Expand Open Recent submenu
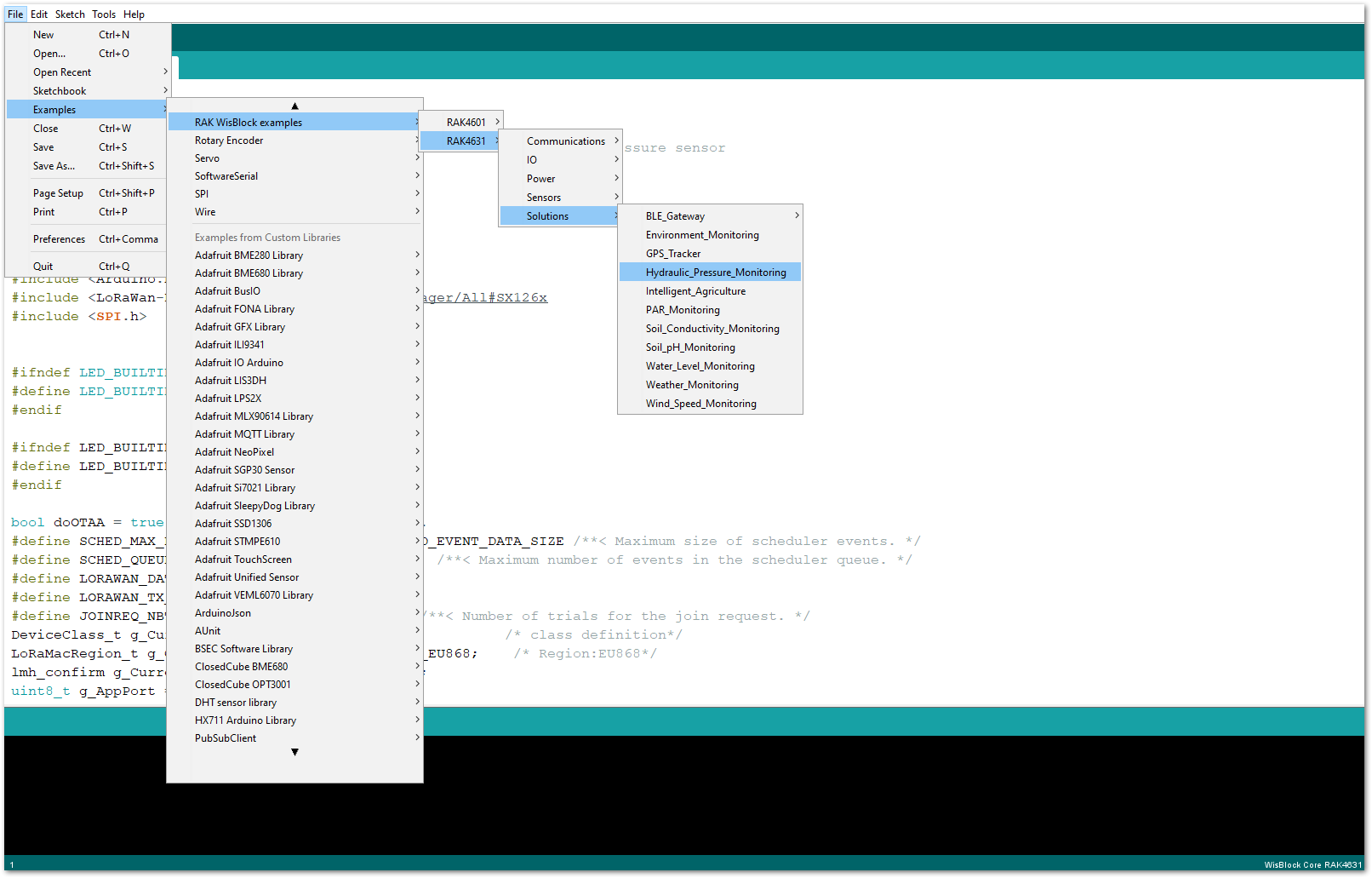Image resolution: width=1372 pixels, height=878 pixels. pyautogui.click(x=89, y=72)
